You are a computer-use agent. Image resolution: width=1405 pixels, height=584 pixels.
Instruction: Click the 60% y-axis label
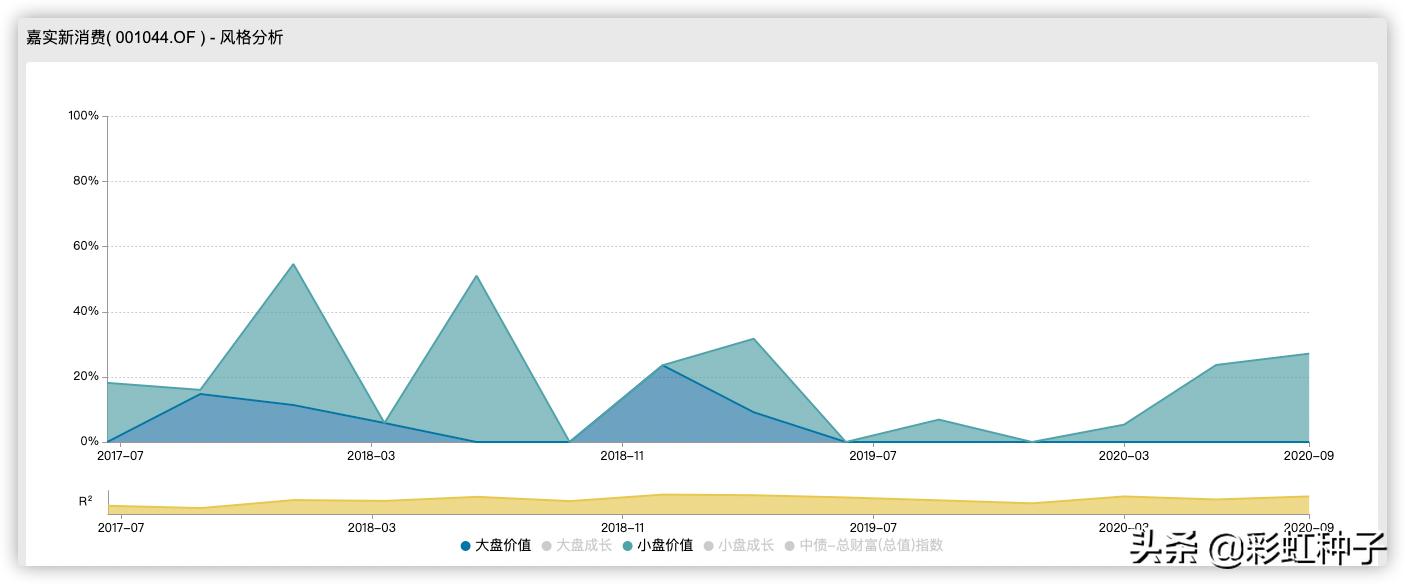(x=86, y=246)
